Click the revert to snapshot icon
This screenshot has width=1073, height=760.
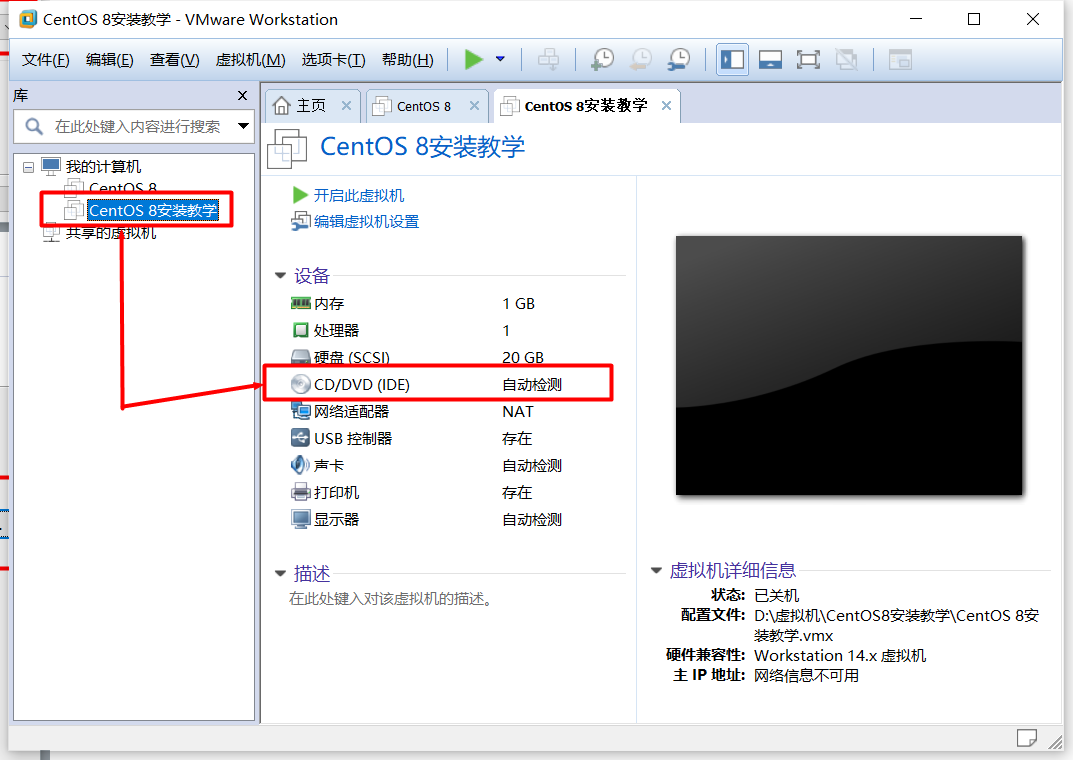(641, 60)
